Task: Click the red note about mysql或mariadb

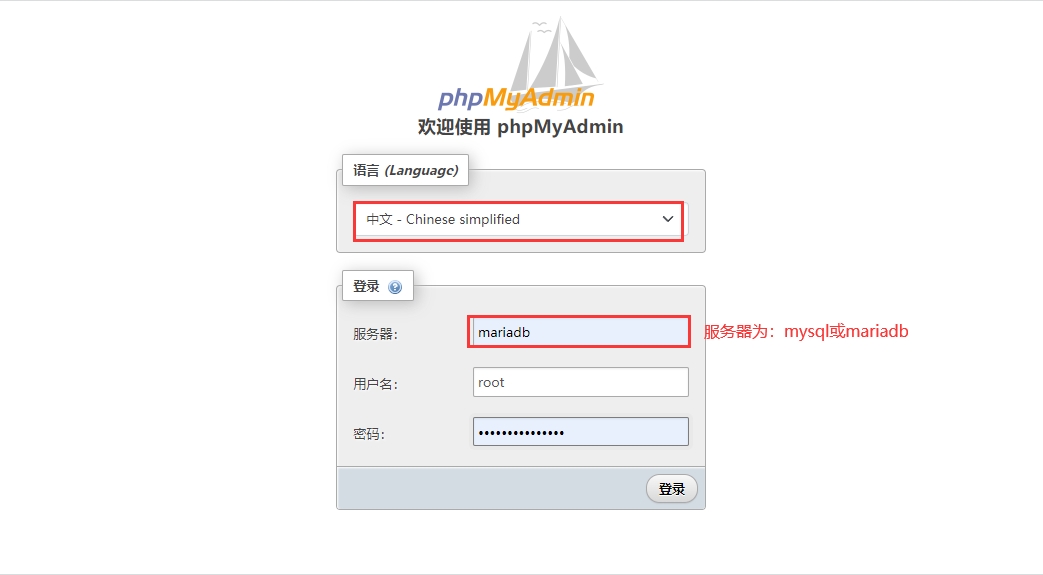Action: click(x=806, y=331)
